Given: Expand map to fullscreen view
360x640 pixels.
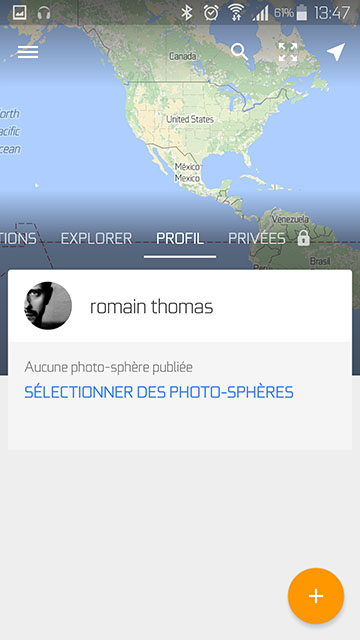Looking at the screenshot, I should point(288,52).
